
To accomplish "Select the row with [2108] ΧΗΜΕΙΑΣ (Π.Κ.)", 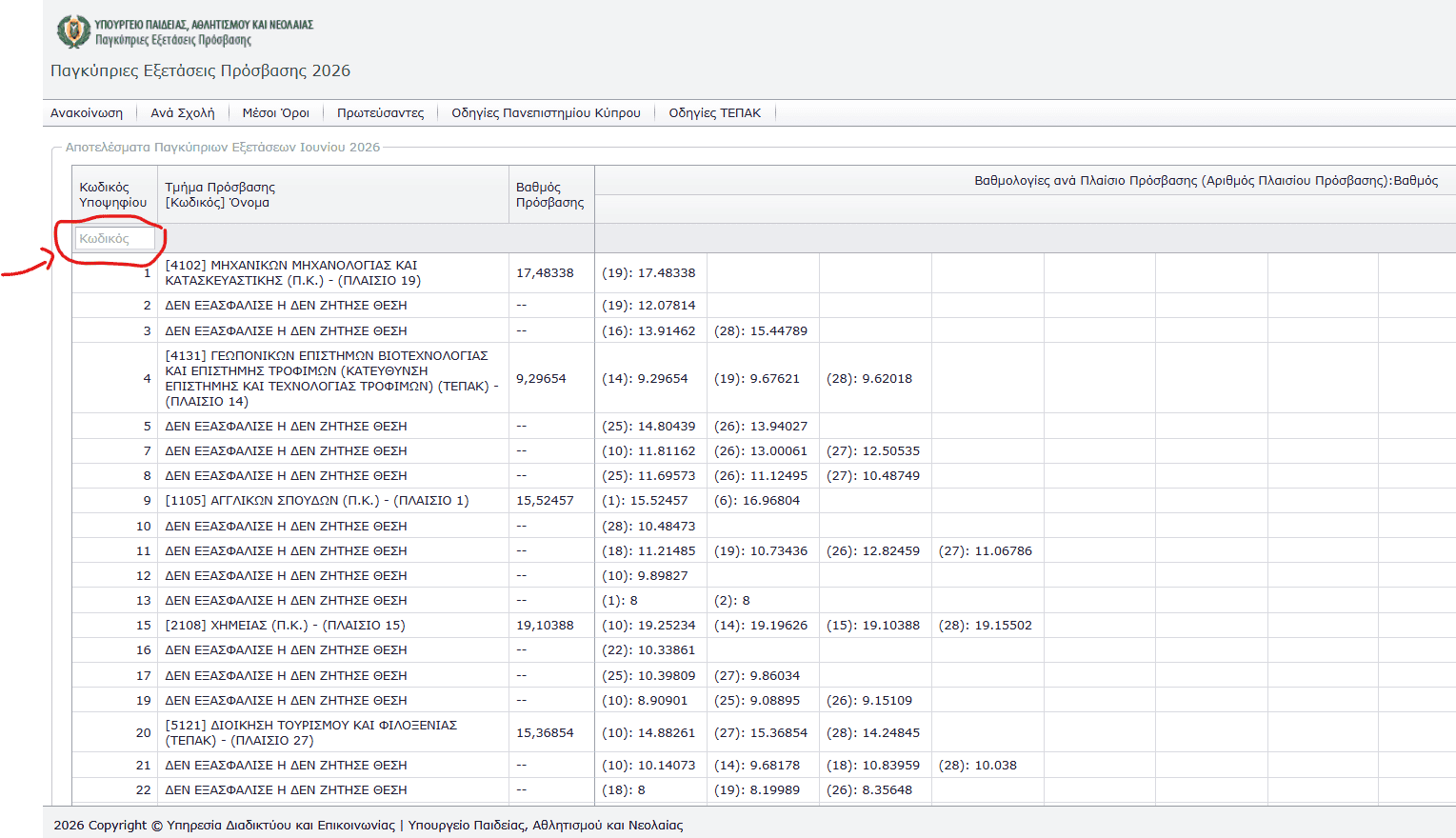I will click(764, 626).
